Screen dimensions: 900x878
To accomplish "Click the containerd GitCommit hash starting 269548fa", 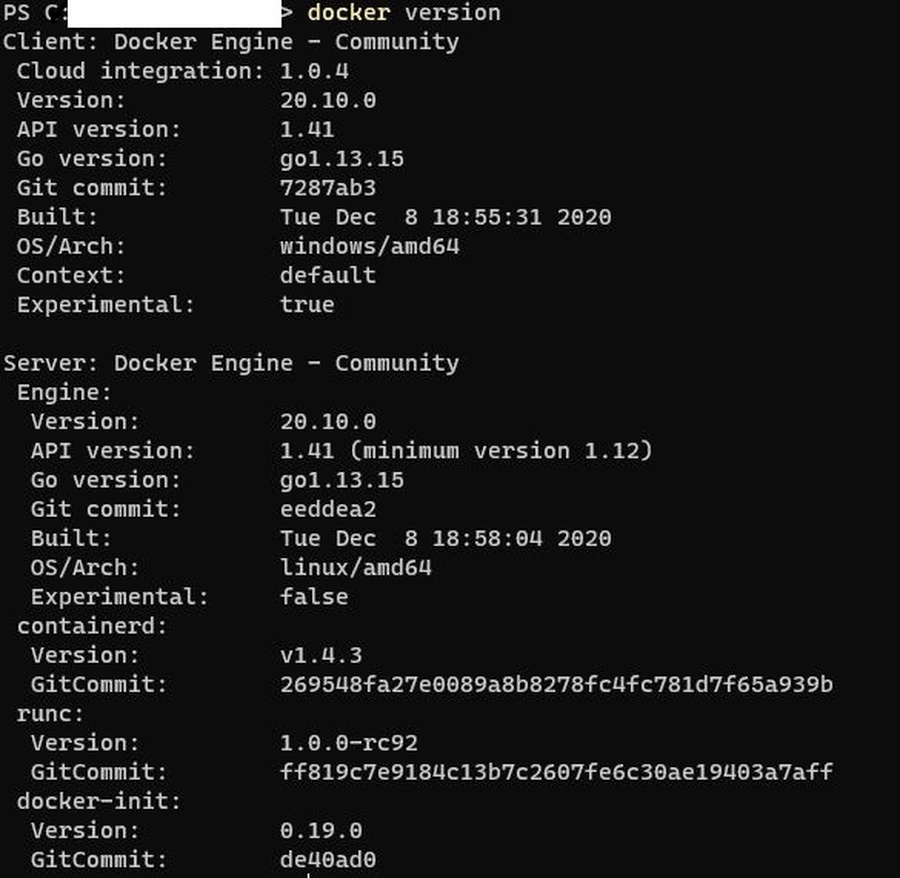I will tap(556, 685).
